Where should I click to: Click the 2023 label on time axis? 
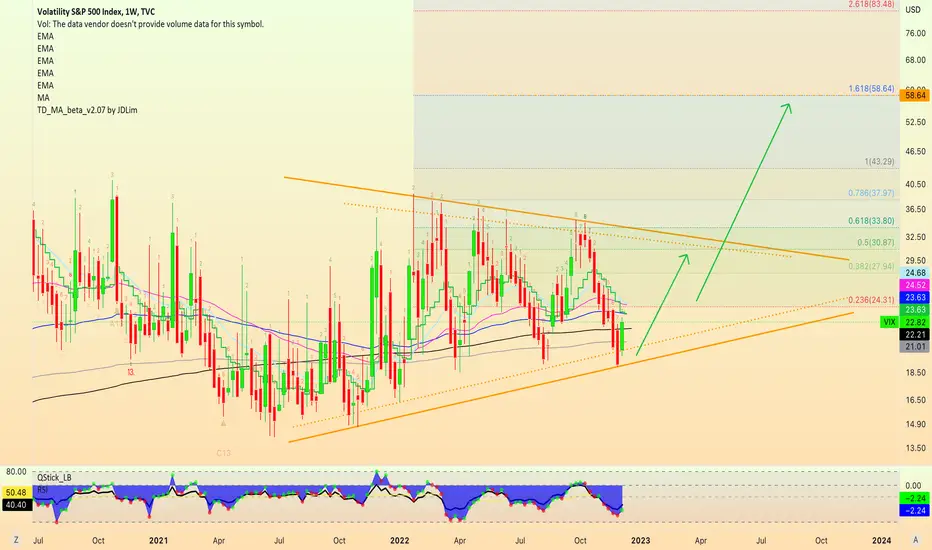click(x=640, y=540)
